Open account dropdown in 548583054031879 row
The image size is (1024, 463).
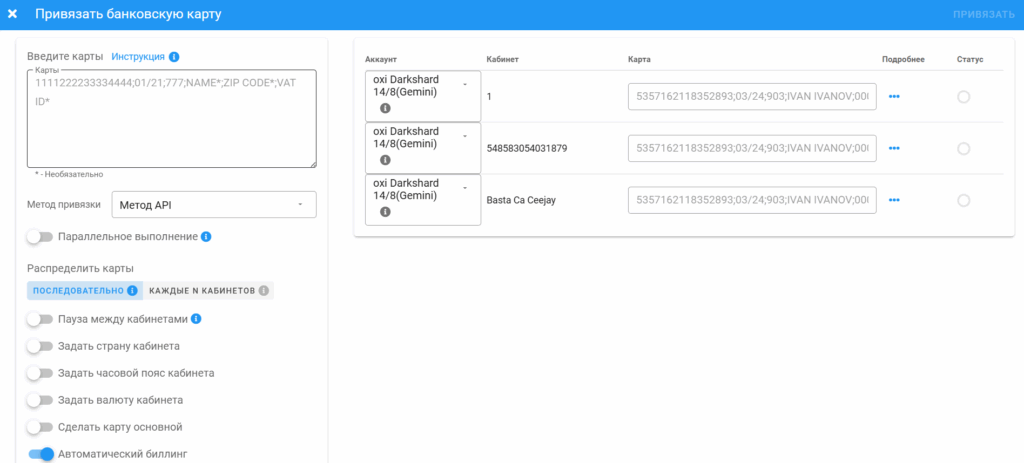tap(423, 148)
